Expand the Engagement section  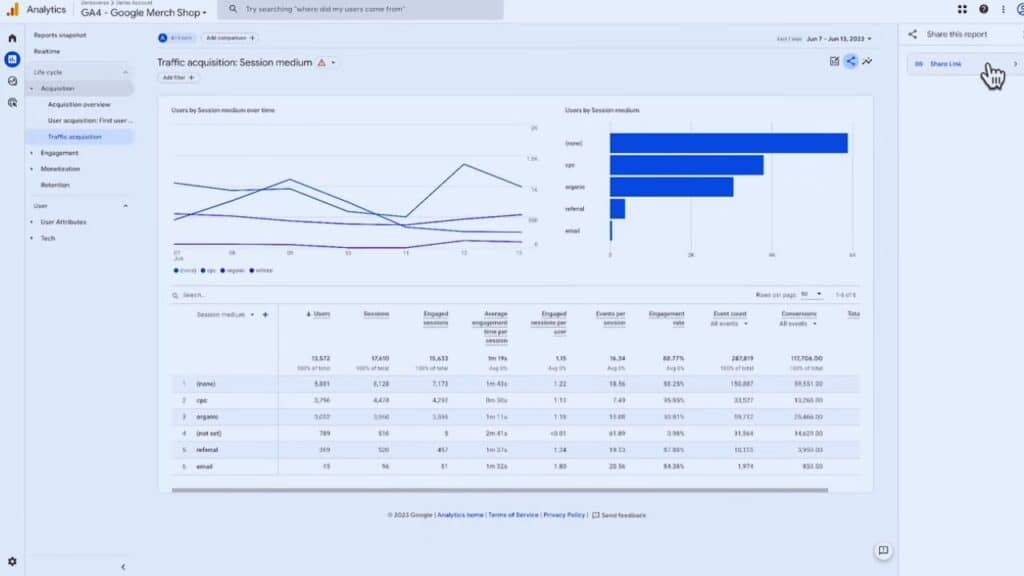[x=32, y=153]
